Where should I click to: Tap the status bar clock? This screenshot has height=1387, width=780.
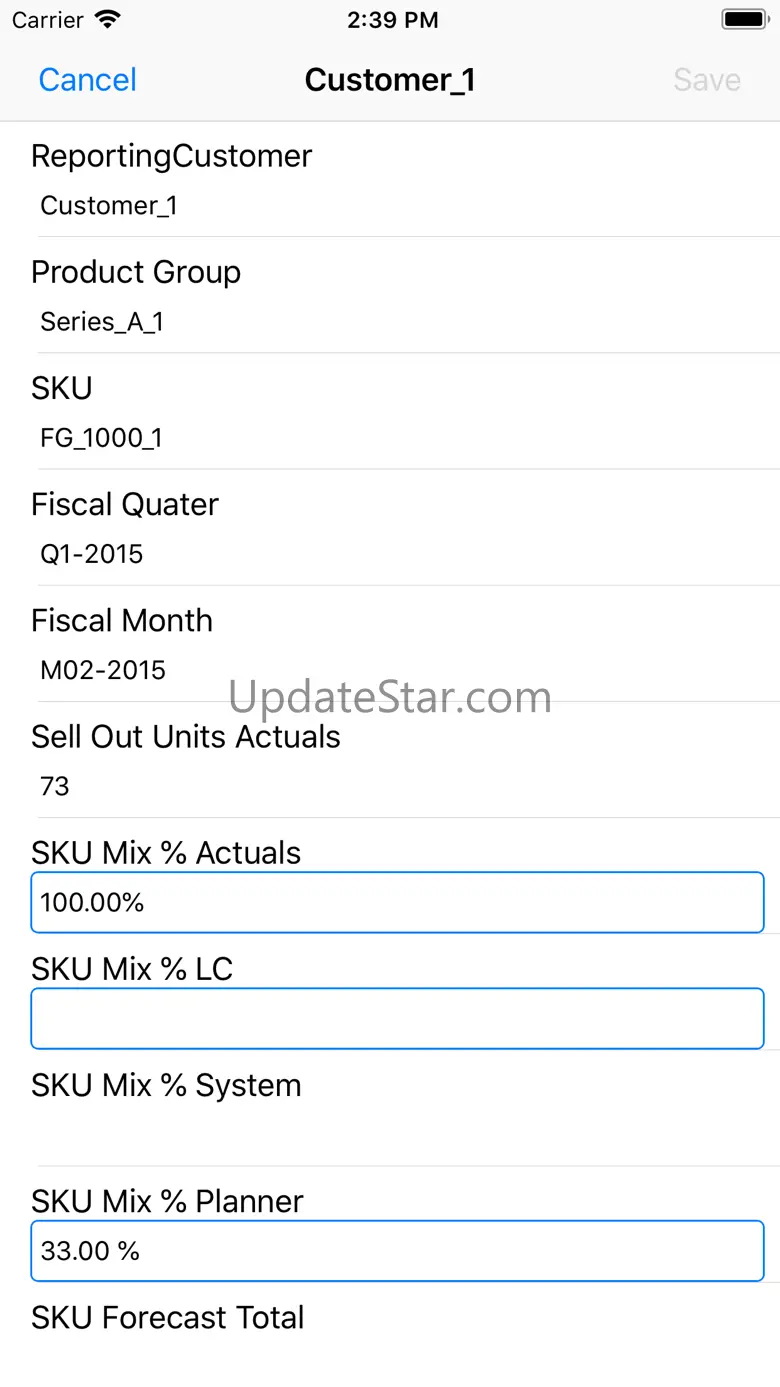392,20
